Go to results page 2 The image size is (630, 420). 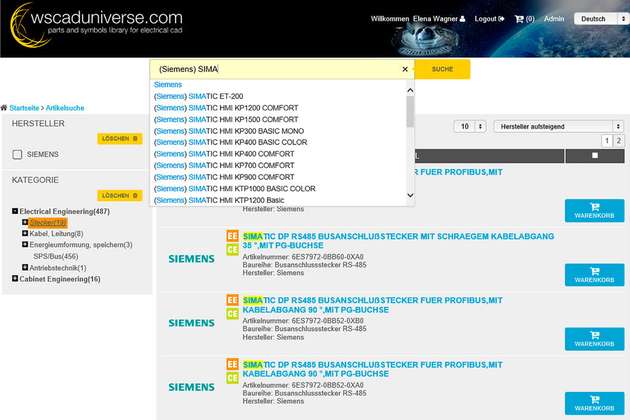tap(619, 141)
